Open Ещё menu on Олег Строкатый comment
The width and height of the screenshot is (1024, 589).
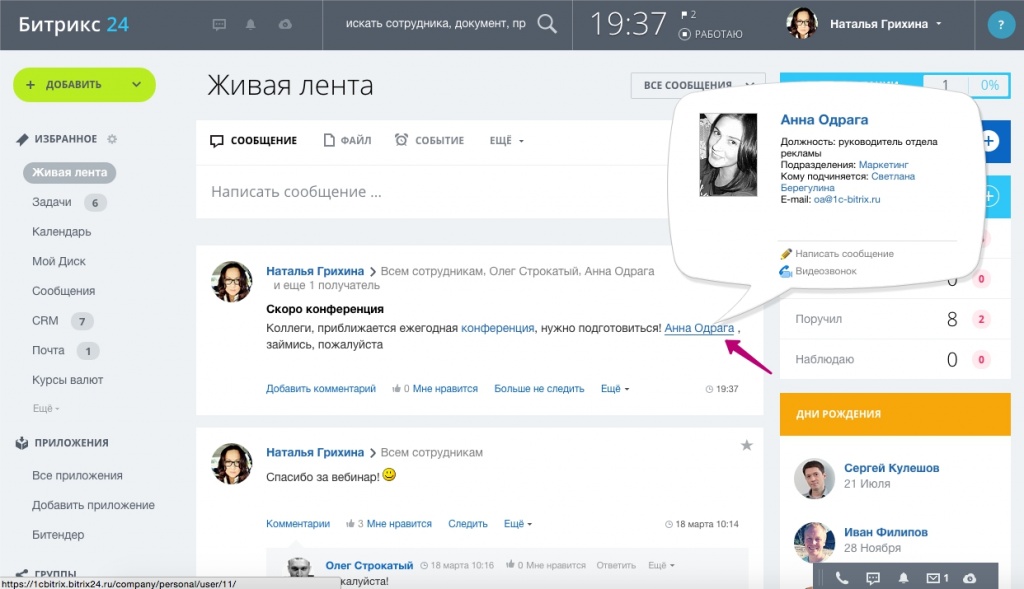click(661, 565)
